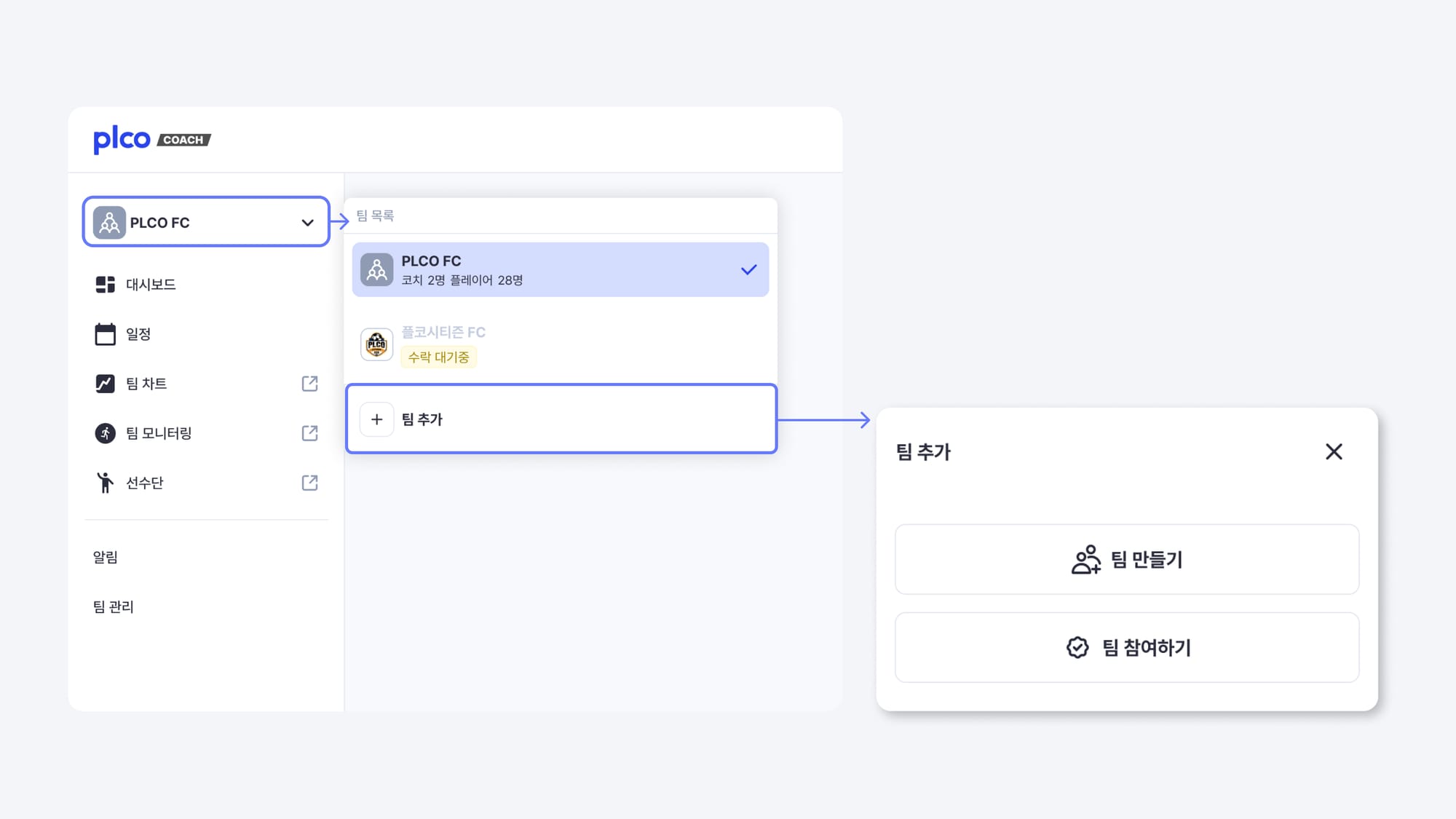Viewport: 1456px width, 819px height.
Task: Click the 선수단 player icon
Action: point(105,483)
